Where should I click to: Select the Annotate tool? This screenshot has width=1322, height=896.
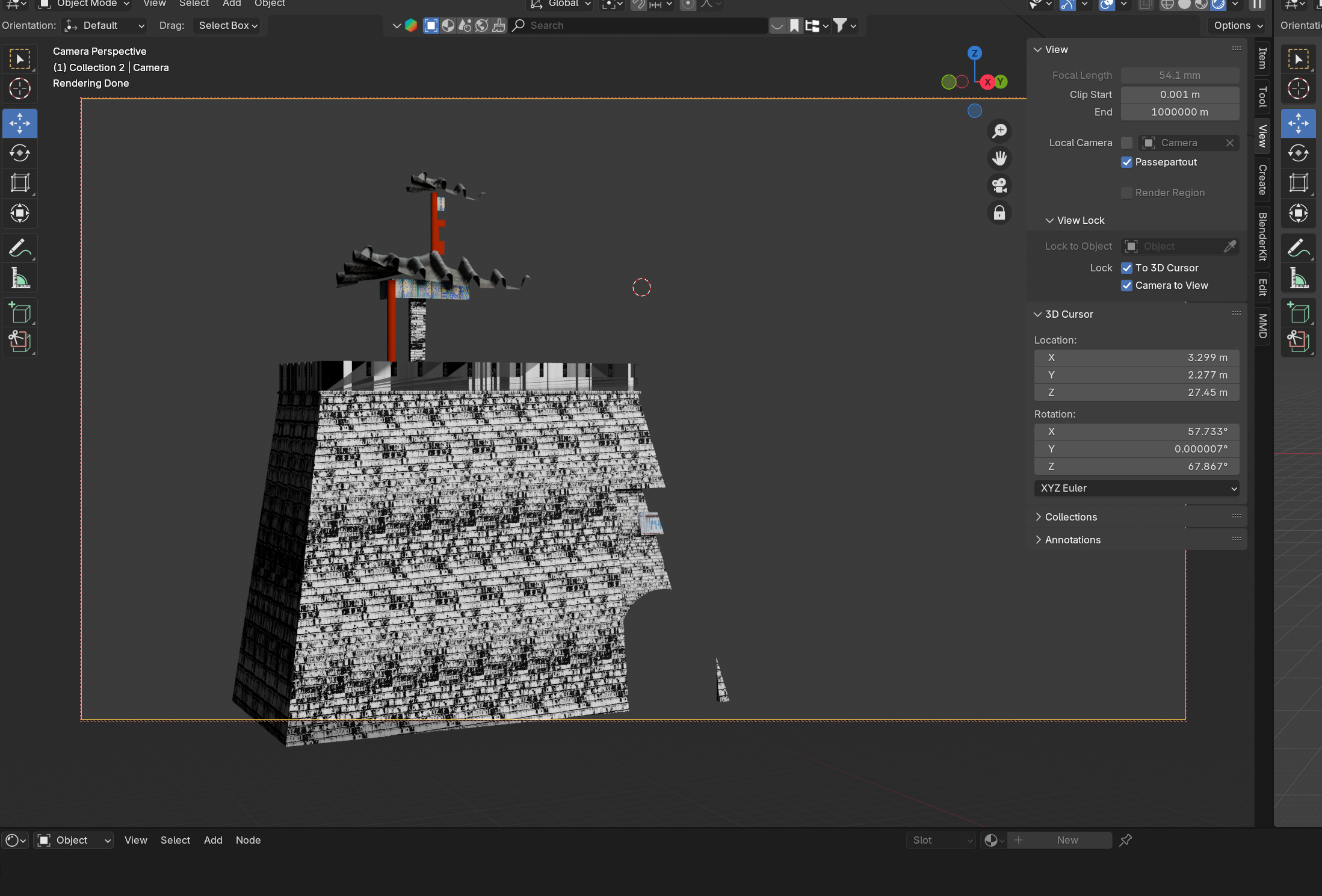pos(20,247)
